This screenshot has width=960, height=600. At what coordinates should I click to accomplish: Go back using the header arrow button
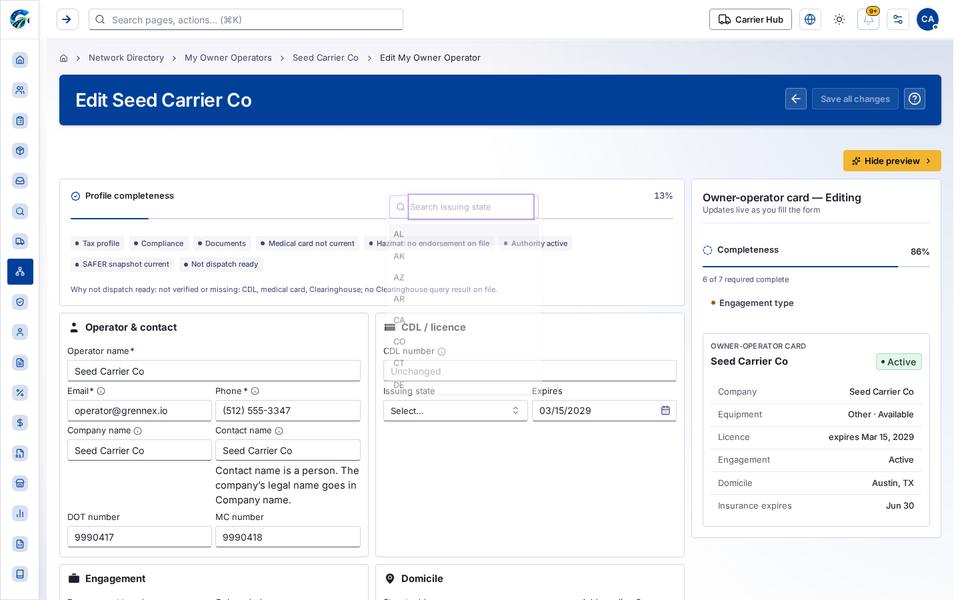(x=796, y=99)
